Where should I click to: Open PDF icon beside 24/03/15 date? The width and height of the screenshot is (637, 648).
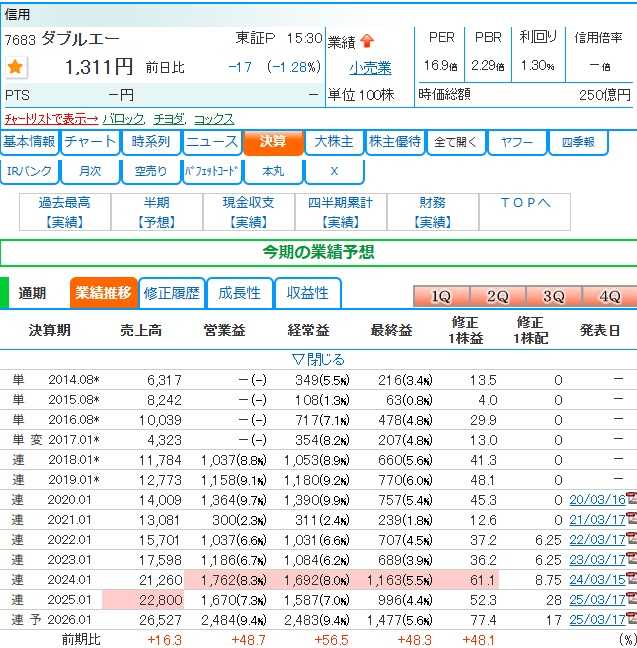point(631,579)
